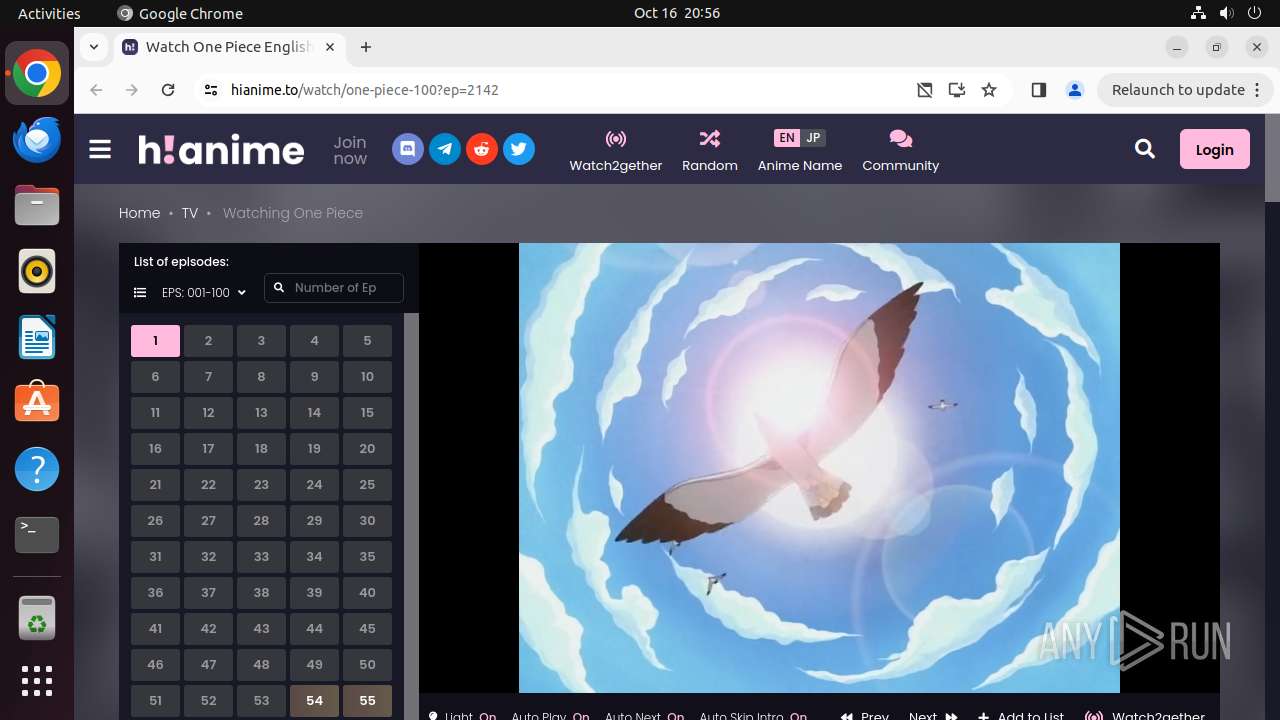1280x720 pixels.
Task: Go back in browser history
Action: point(96,90)
